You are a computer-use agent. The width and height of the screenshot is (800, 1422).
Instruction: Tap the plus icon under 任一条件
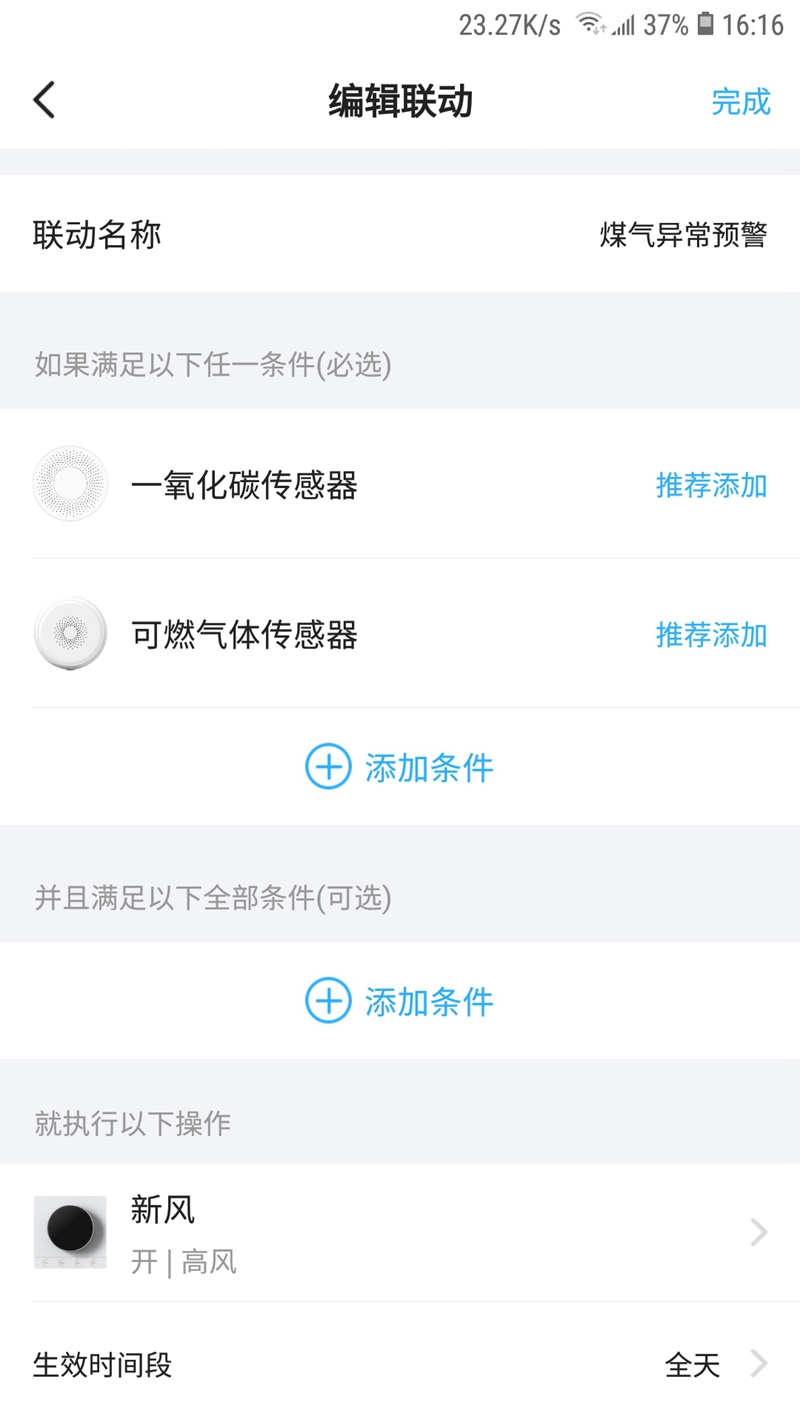point(328,767)
